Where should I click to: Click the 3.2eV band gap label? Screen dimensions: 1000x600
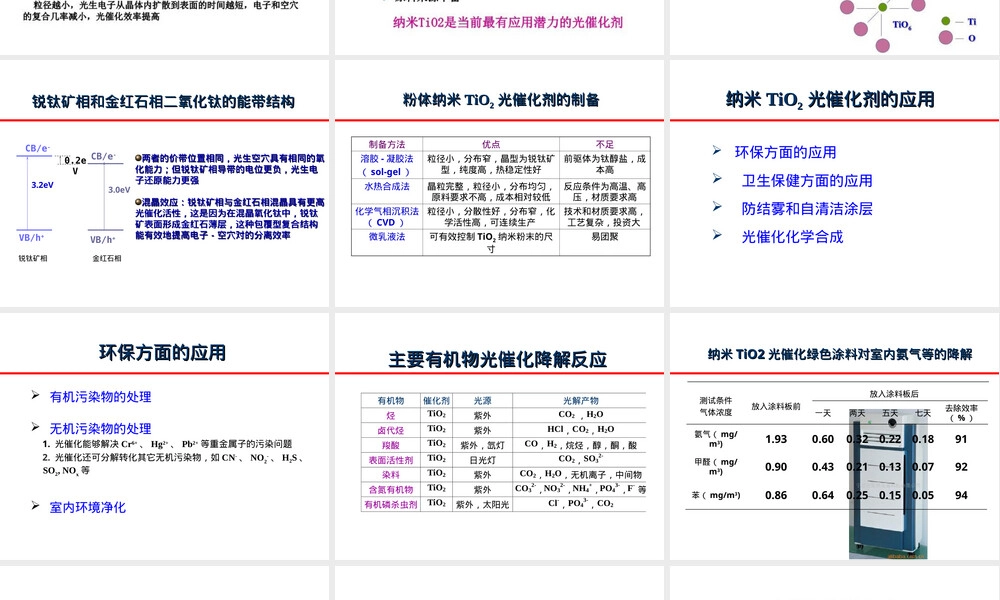(43, 185)
